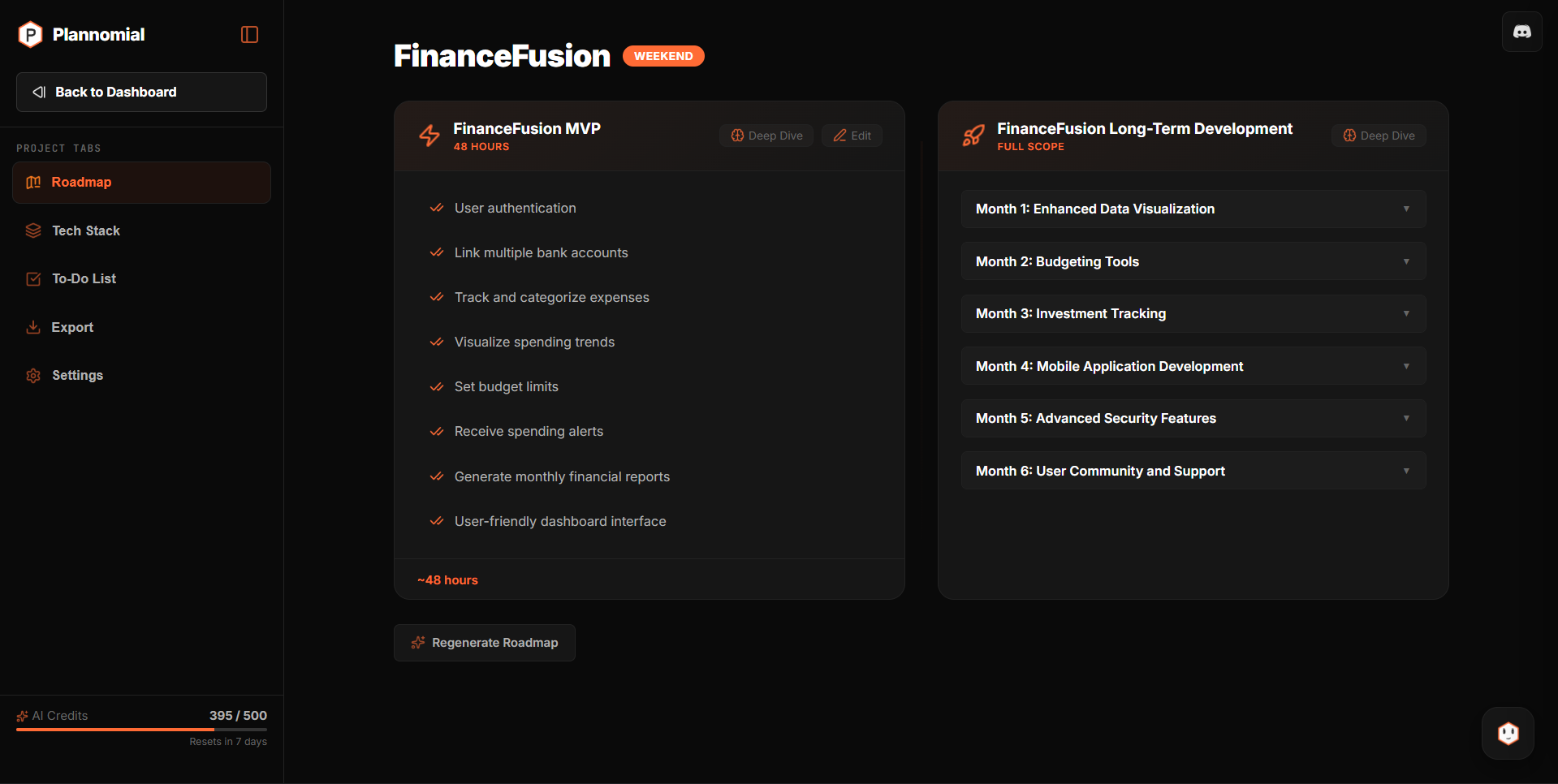Viewport: 1558px width, 784px height.
Task: Switch to the Tech Stack tab
Action: click(x=85, y=230)
